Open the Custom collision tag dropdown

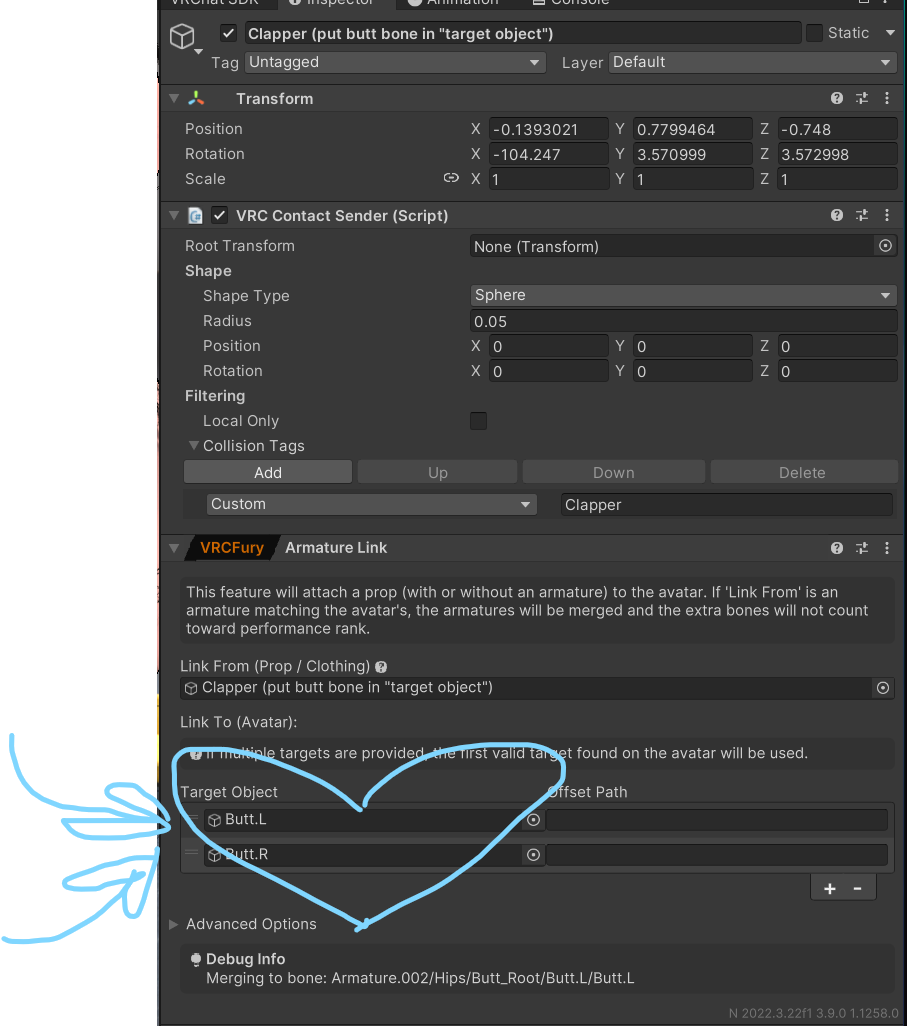point(372,504)
